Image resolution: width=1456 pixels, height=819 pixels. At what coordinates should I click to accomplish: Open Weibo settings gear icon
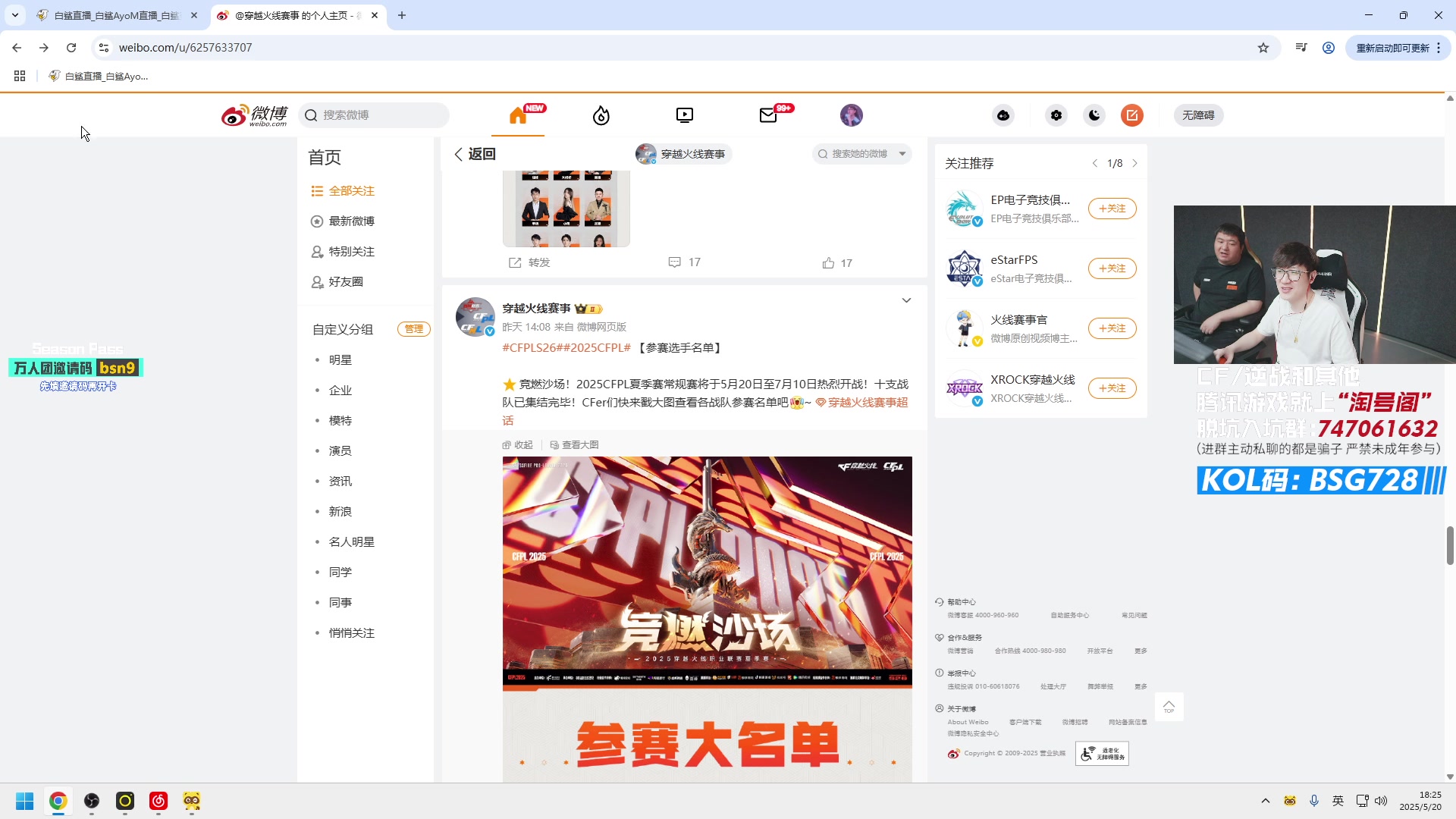pyautogui.click(x=1056, y=115)
